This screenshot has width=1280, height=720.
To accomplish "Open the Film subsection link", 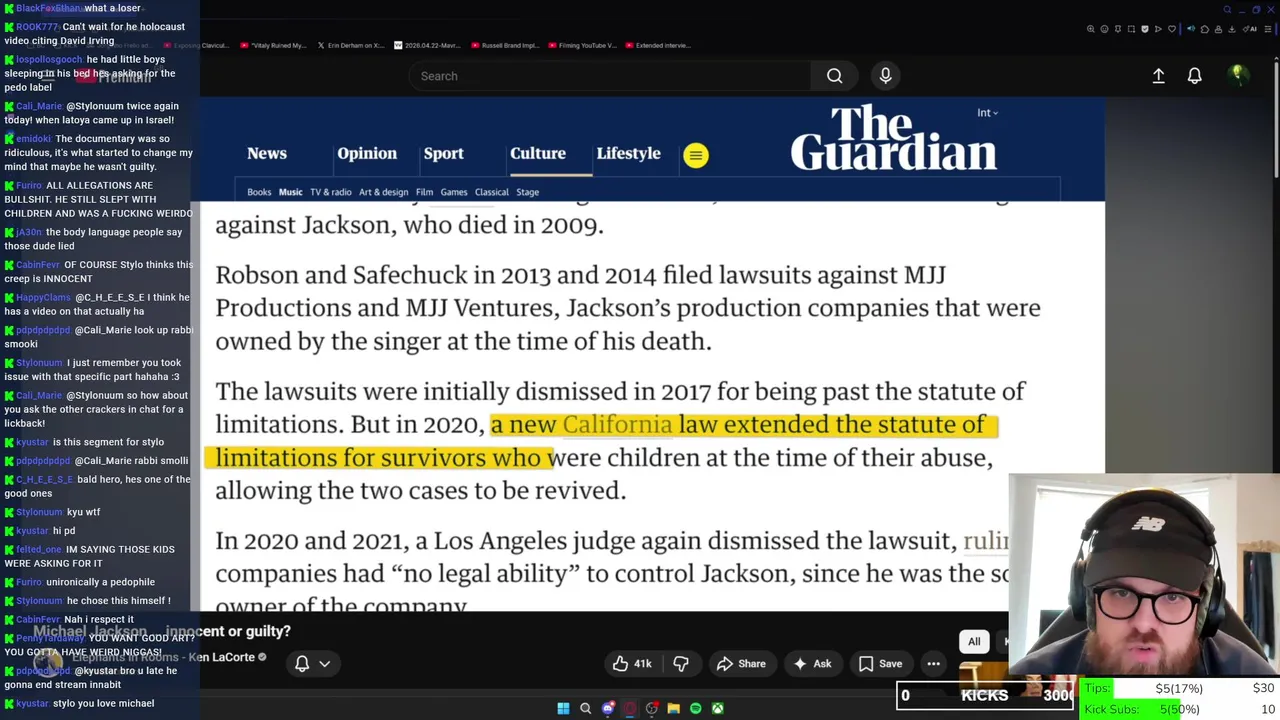I will tap(424, 192).
